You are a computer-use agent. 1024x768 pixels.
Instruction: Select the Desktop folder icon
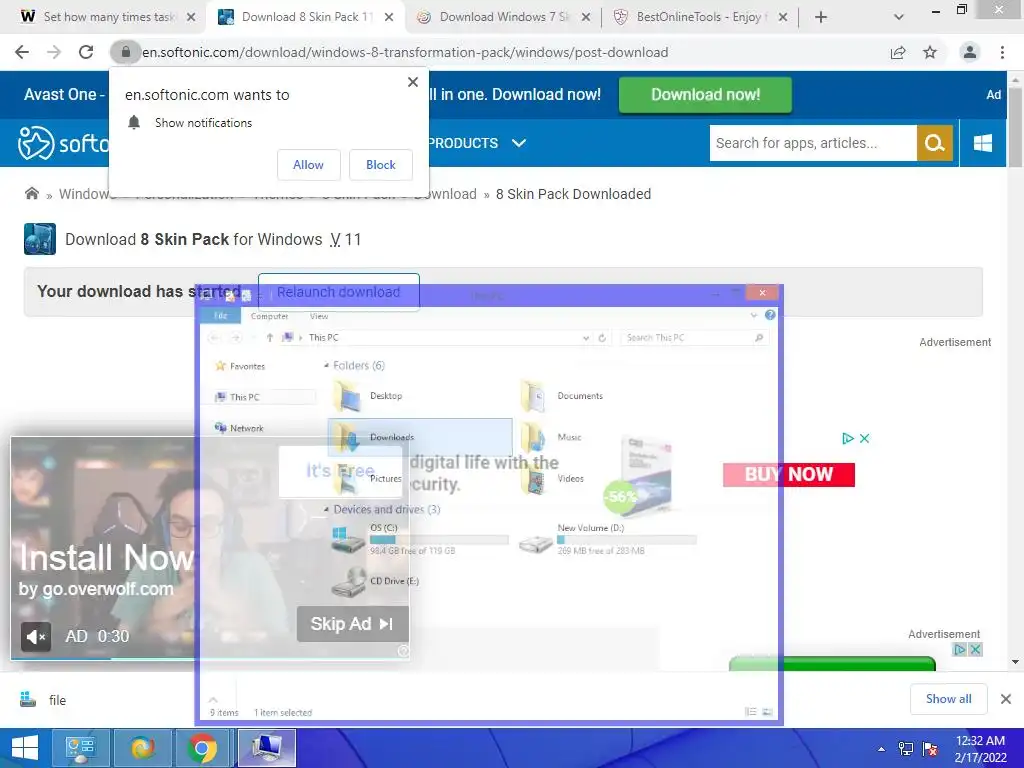[347, 396]
